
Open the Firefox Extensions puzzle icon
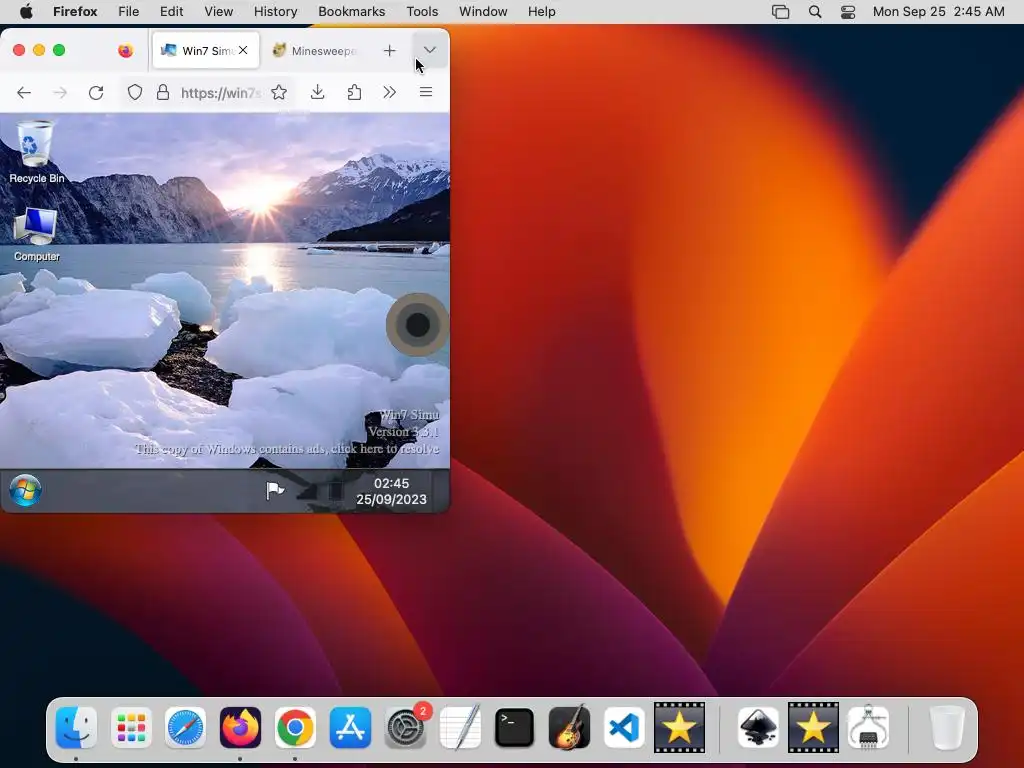(x=354, y=93)
